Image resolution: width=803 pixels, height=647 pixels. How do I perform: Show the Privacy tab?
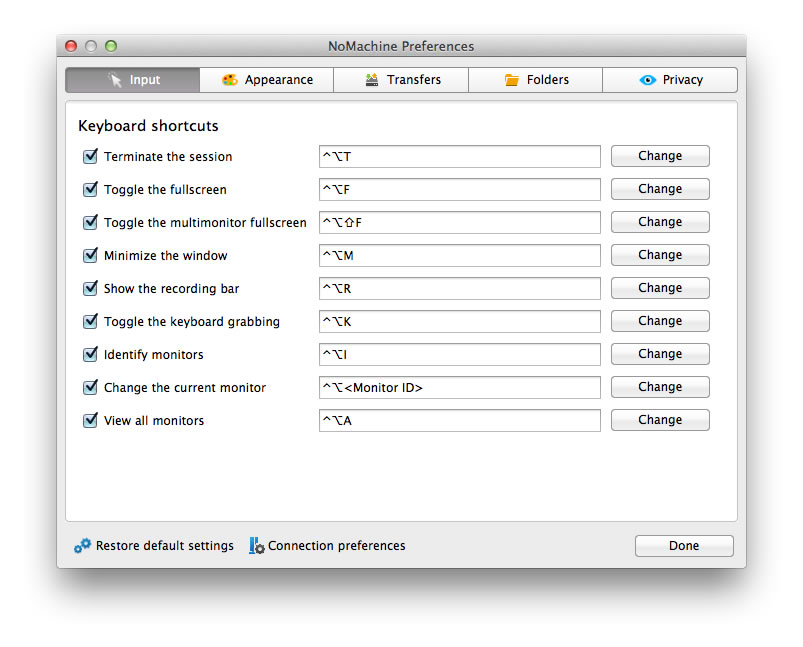coord(670,80)
